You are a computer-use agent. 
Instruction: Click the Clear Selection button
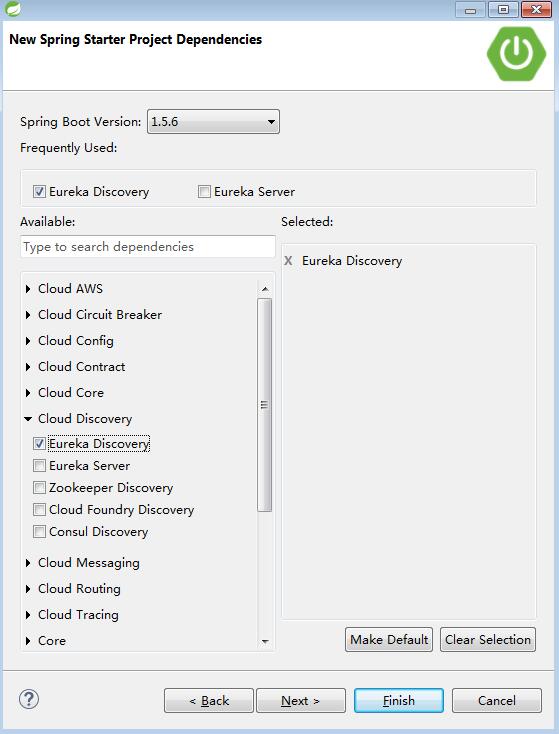click(x=488, y=639)
